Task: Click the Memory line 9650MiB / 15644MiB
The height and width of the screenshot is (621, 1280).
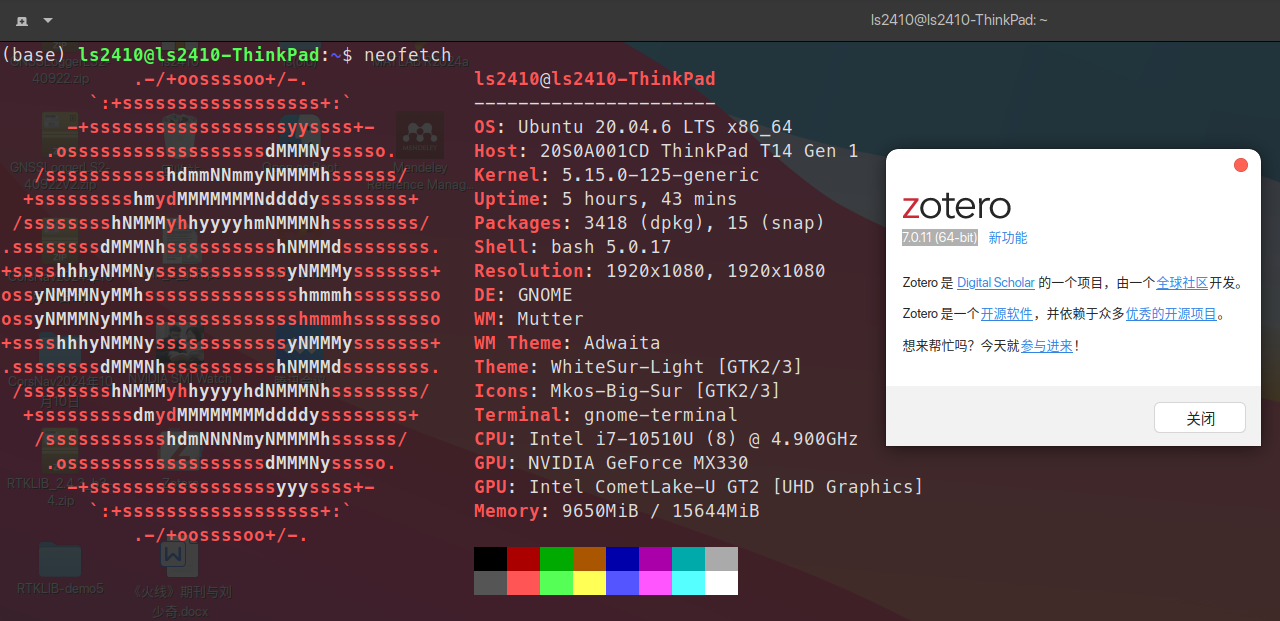Action: [x=617, y=511]
